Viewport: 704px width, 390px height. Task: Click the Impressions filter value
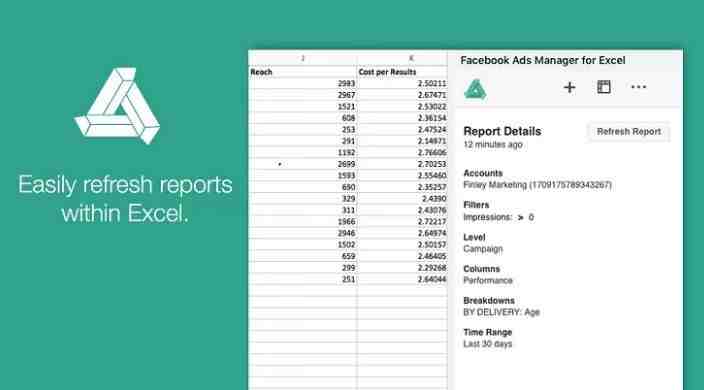(498, 217)
